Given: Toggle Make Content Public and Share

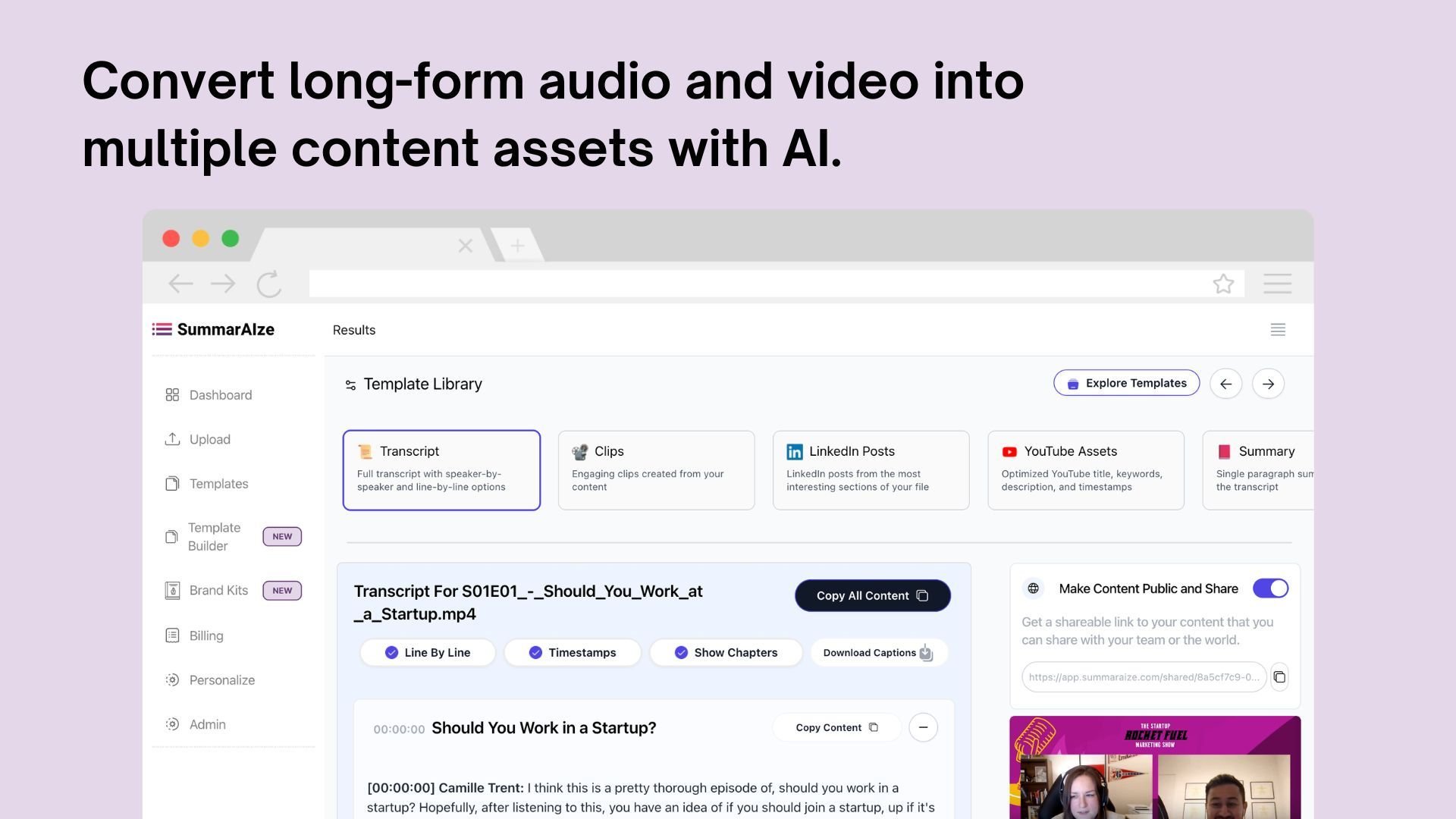Looking at the screenshot, I should click(x=1270, y=588).
